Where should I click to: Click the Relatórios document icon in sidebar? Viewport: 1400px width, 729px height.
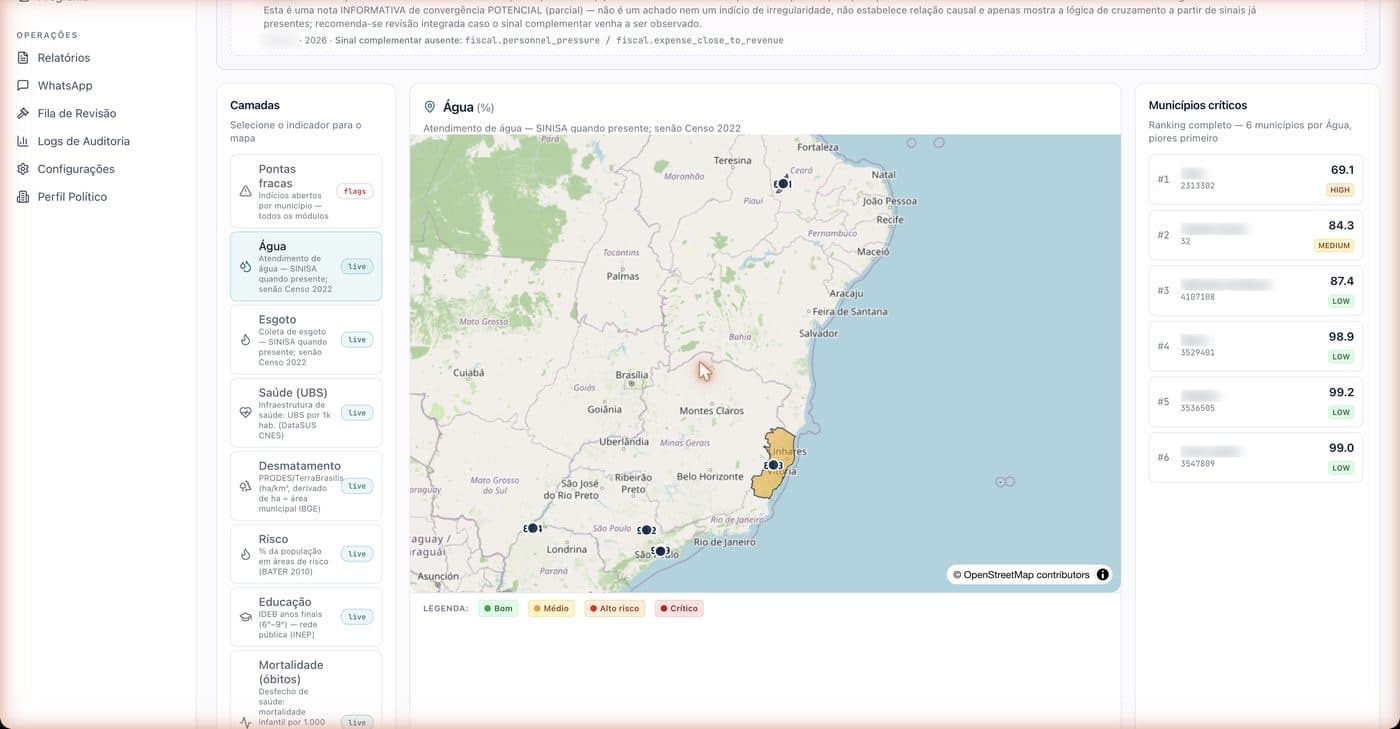[x=23, y=58]
